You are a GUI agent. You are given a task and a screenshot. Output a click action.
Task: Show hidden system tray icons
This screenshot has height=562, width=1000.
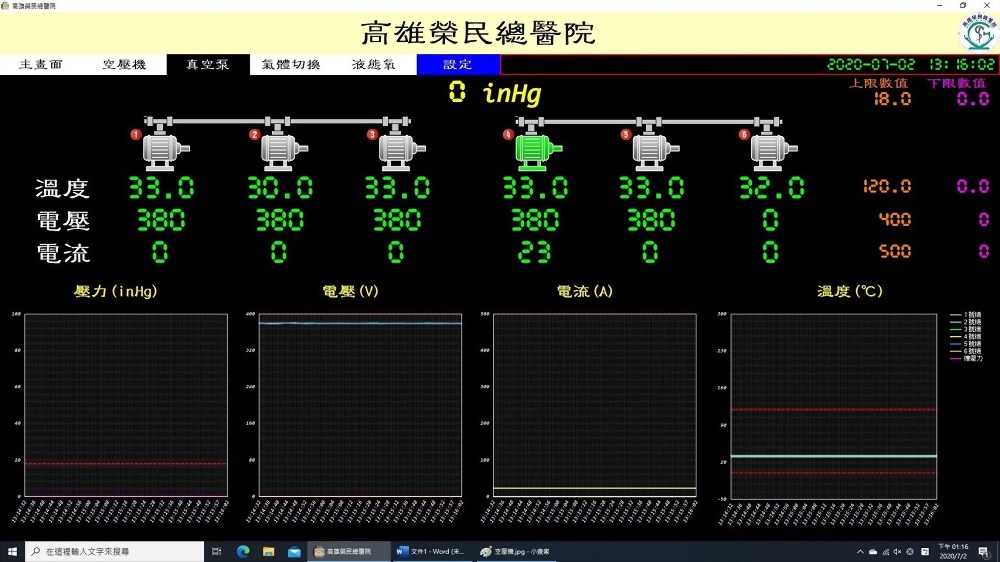coord(860,552)
